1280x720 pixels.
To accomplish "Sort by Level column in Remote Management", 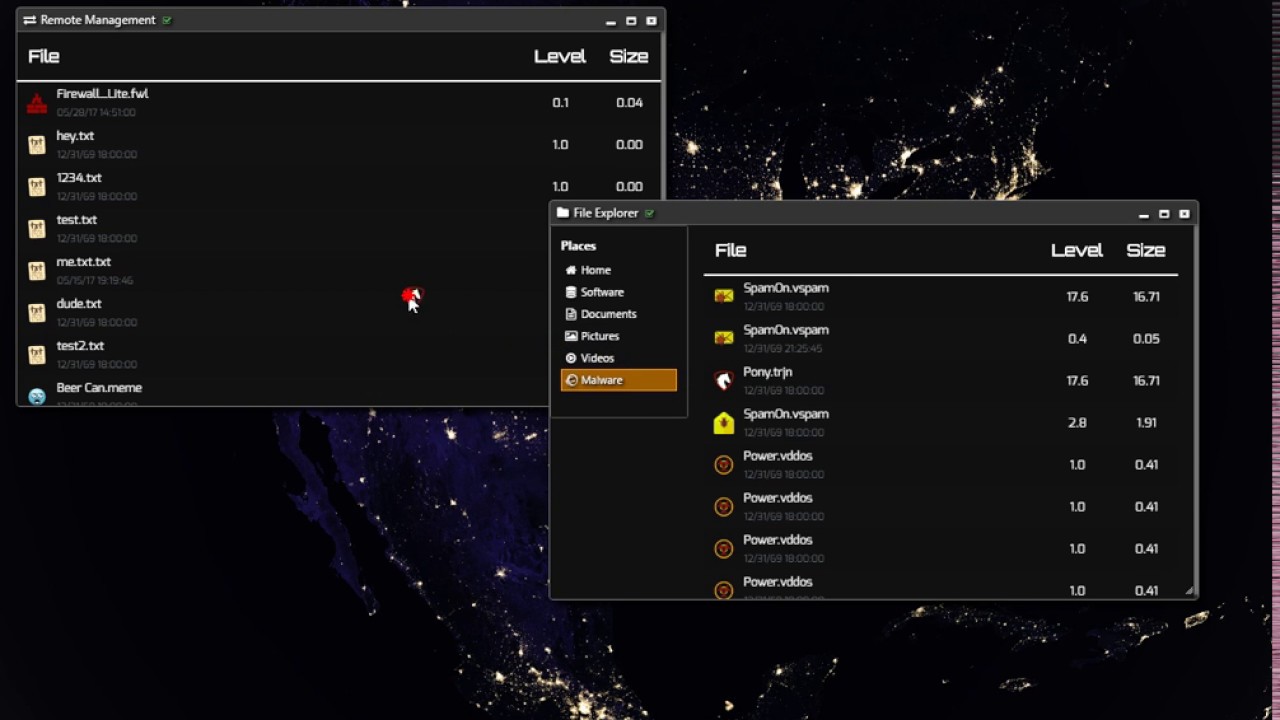I will (x=560, y=57).
